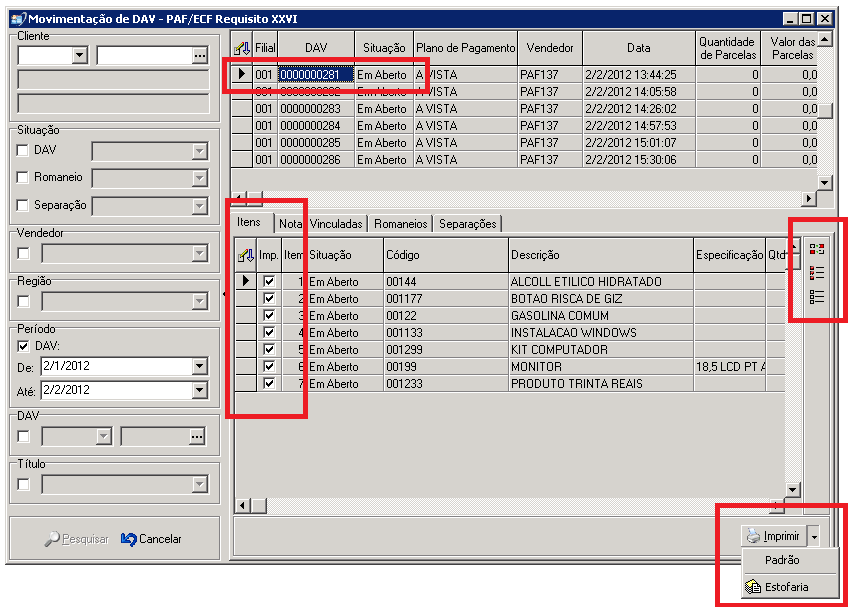
Task: Invert the item selection using the swap-checkmarks icon
Action: [x=817, y=249]
